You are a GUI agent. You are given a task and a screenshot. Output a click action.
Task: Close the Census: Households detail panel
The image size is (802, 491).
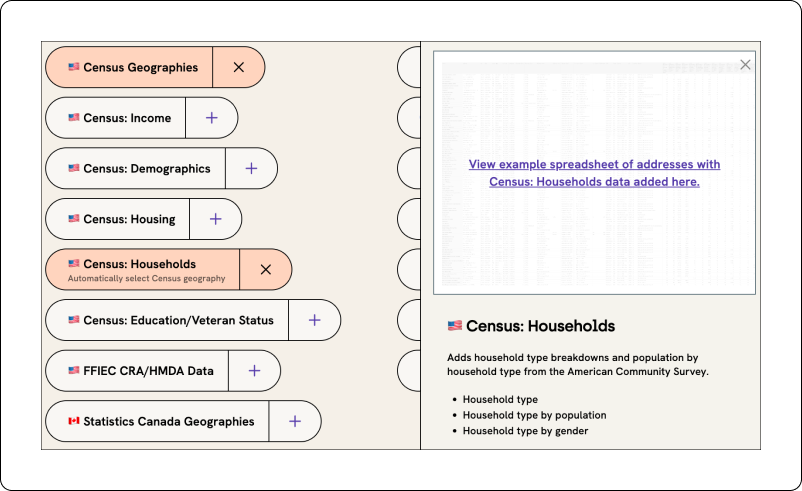(x=745, y=64)
